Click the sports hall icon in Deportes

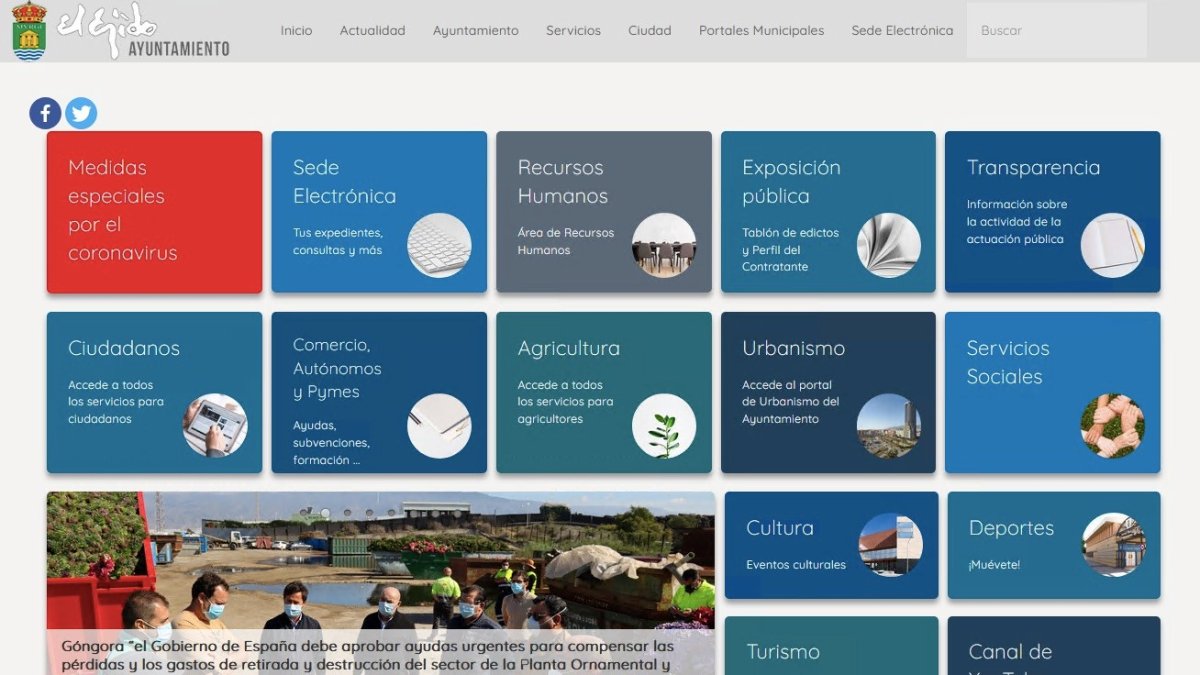click(1114, 545)
